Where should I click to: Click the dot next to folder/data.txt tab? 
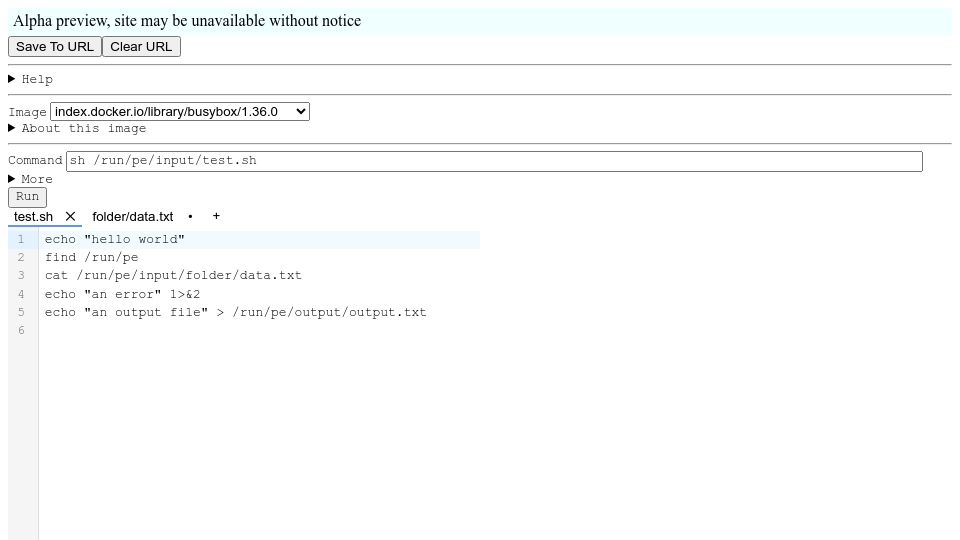(190, 217)
